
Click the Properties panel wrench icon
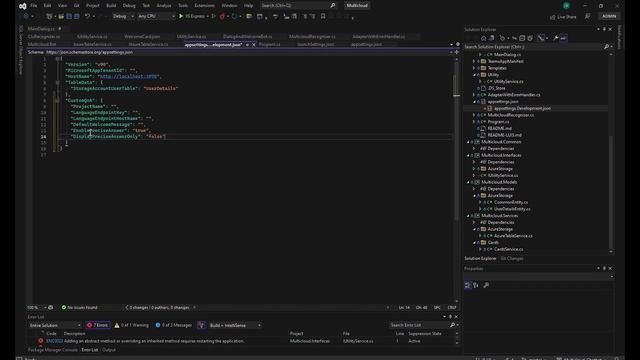(486, 285)
